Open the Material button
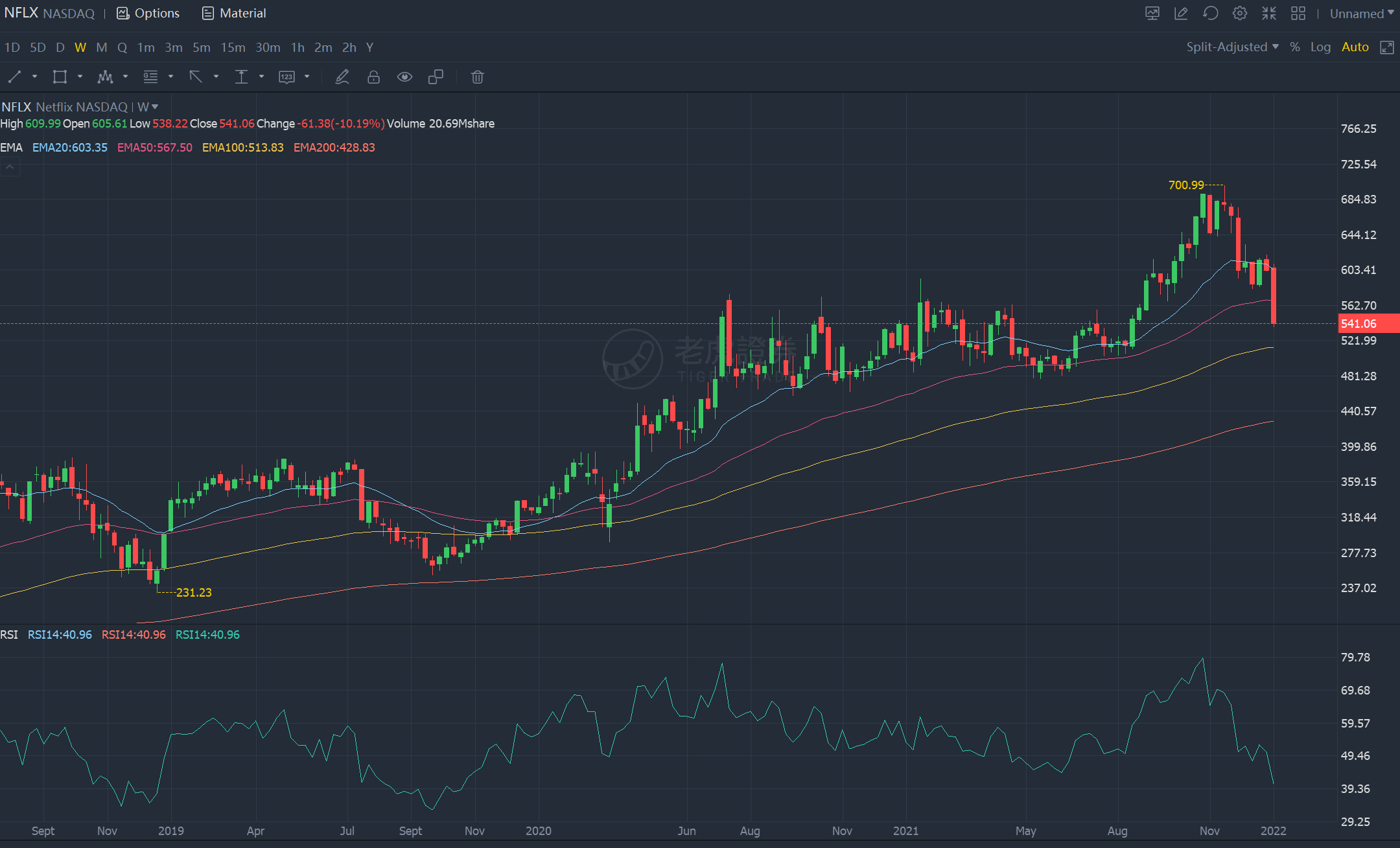The width and height of the screenshot is (1400, 848). coord(234,14)
